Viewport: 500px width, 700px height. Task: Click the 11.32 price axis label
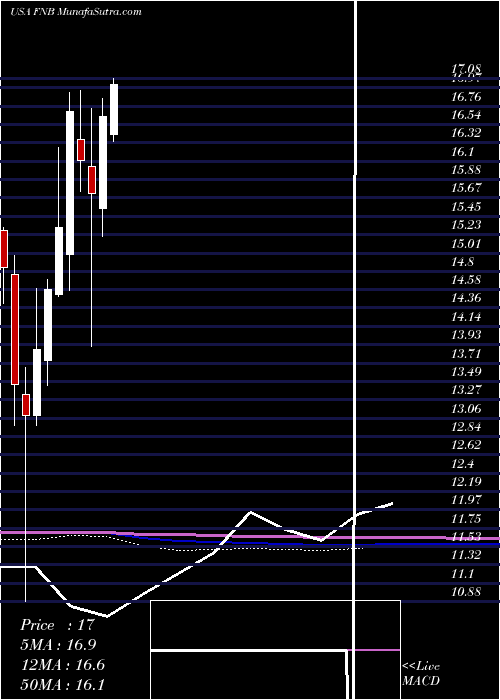pos(466,555)
